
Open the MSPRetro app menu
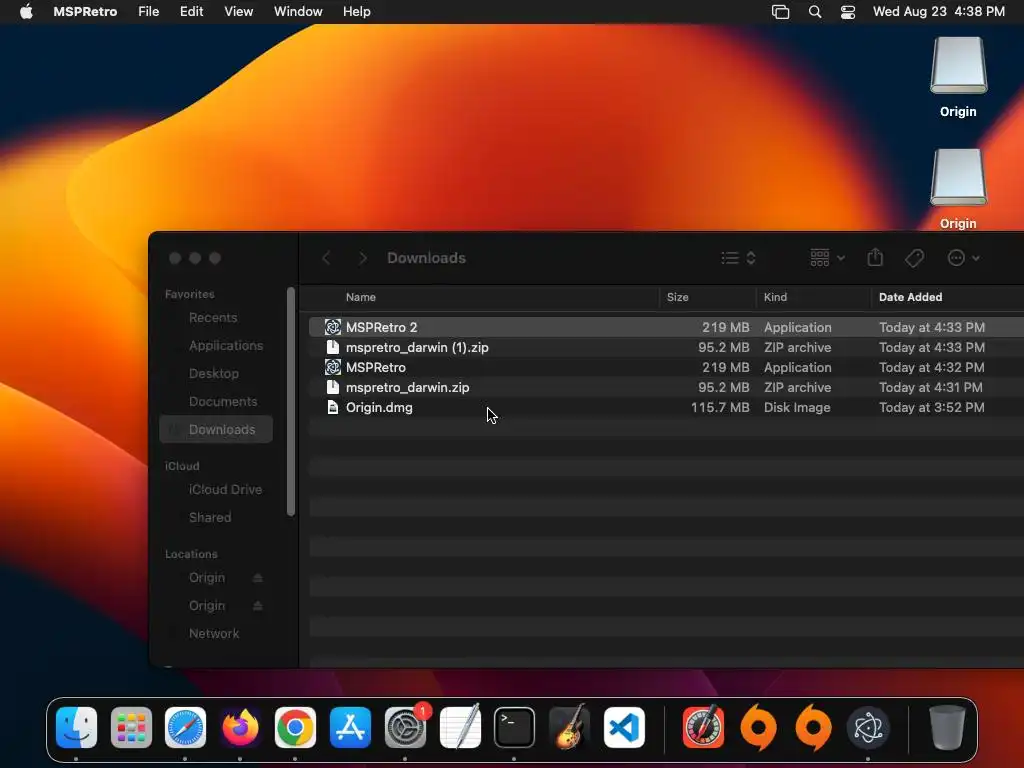(85, 11)
